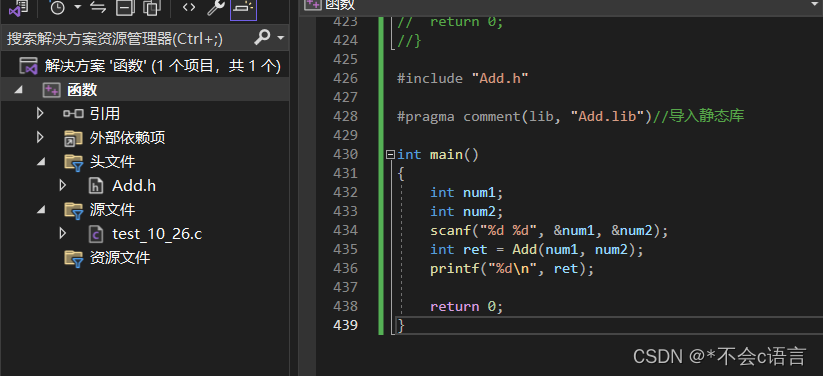
Task: Expand the 外部依赖项 node arrow
Action: (x=40, y=138)
